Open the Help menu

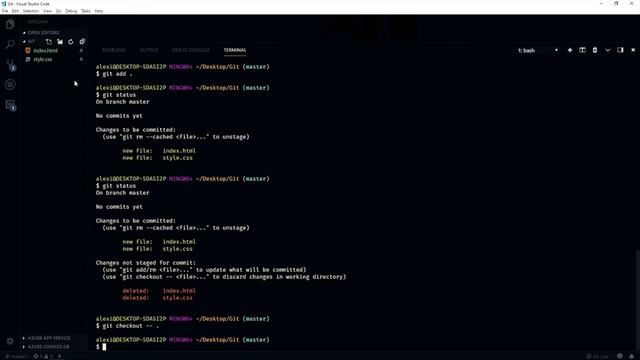(x=99, y=11)
